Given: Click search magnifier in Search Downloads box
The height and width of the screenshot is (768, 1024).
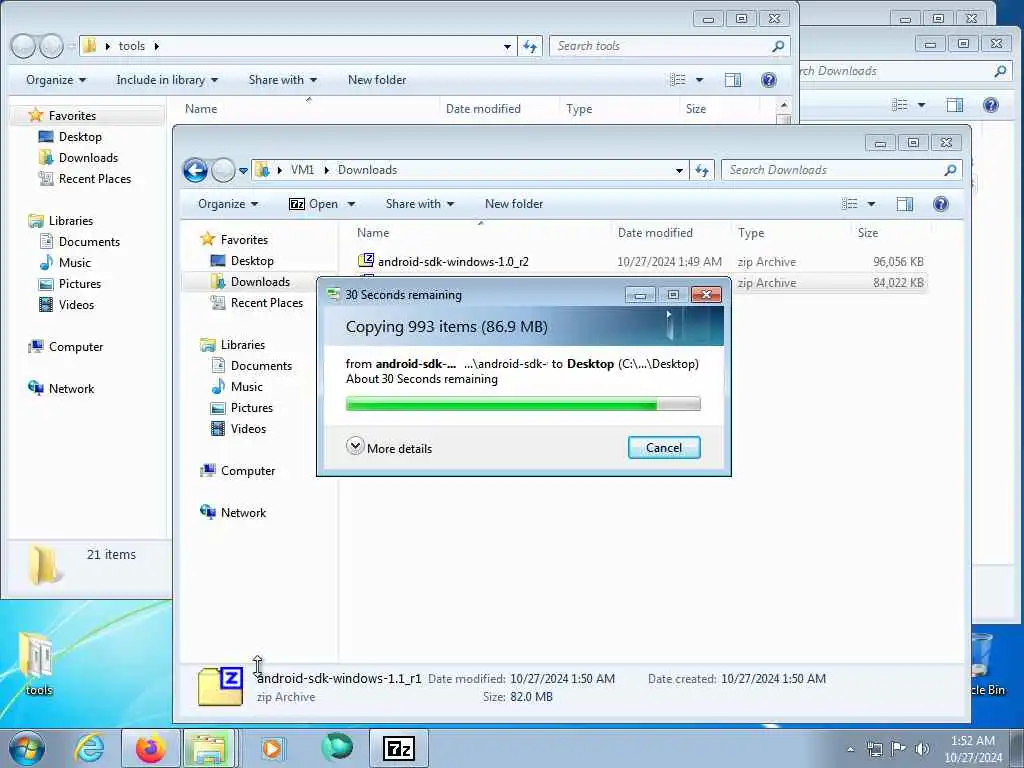Looking at the screenshot, I should (950, 170).
